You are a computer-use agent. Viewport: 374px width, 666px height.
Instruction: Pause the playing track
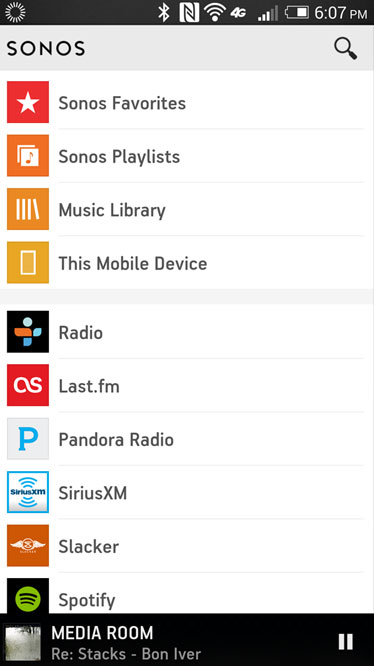(346, 641)
